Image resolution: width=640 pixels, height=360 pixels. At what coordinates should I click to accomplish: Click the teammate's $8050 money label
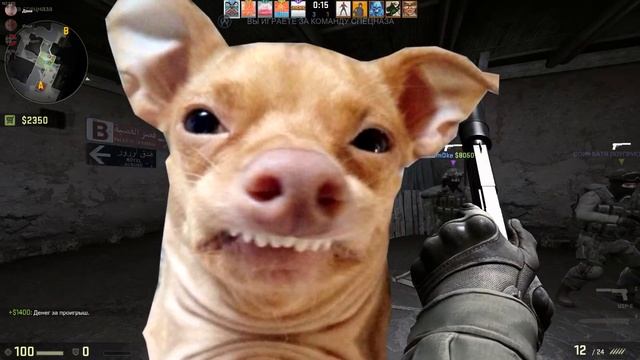point(464,155)
